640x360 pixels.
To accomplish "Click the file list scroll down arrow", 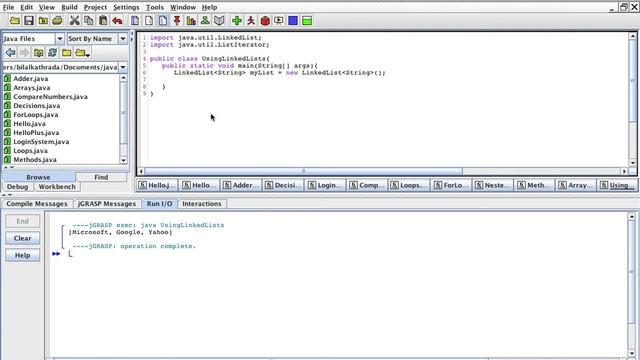I will point(123,160).
